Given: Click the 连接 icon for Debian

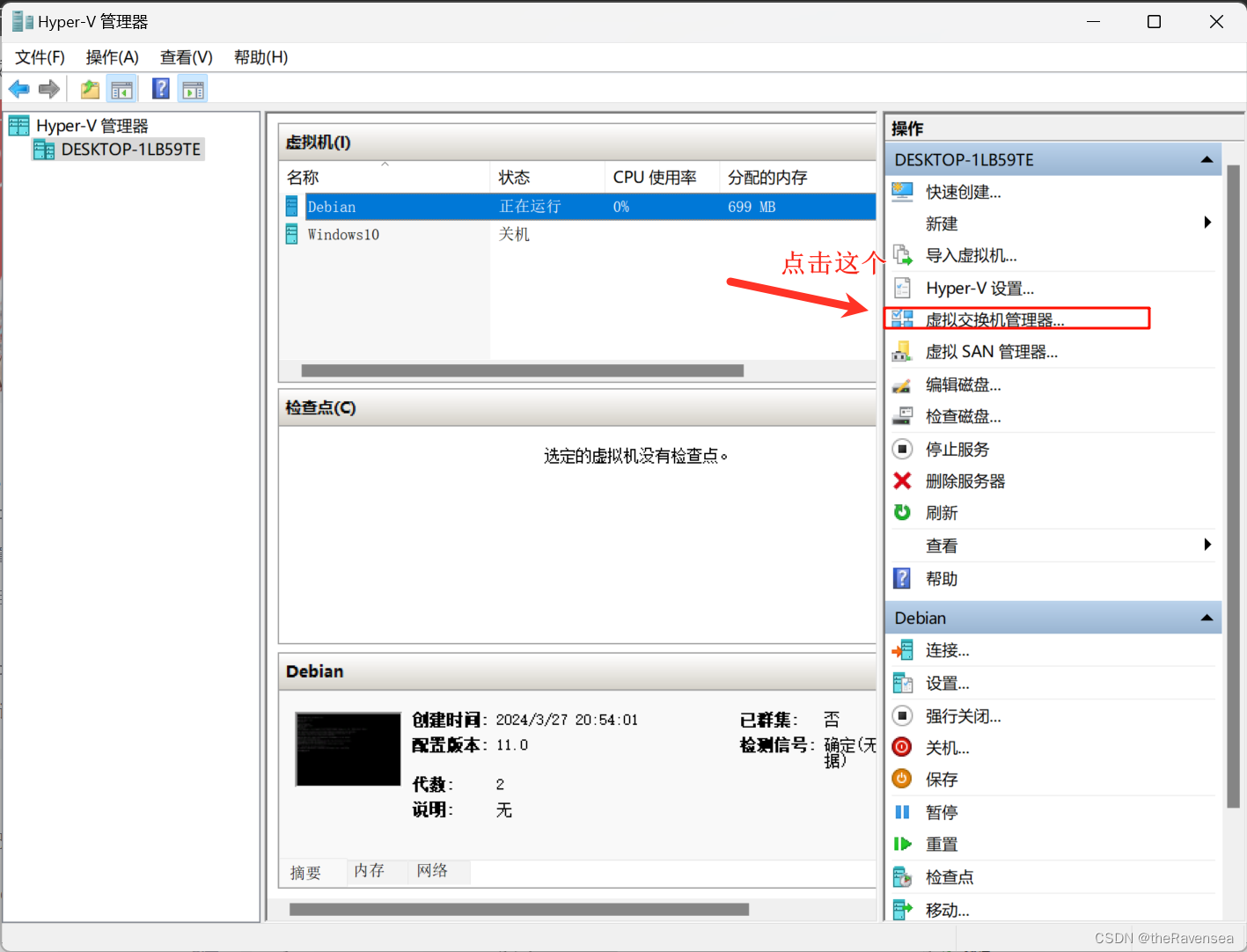Looking at the screenshot, I should [902, 650].
